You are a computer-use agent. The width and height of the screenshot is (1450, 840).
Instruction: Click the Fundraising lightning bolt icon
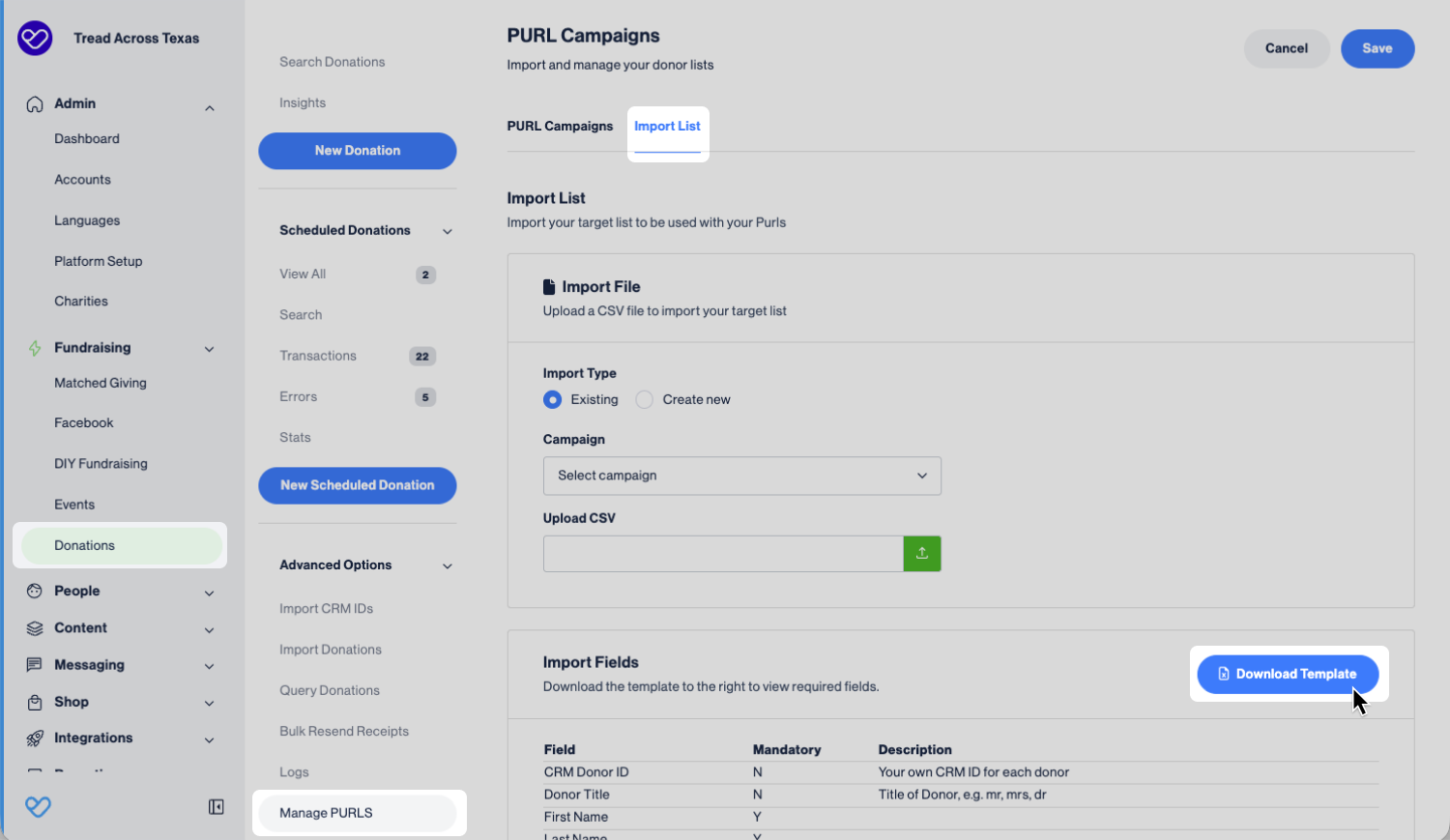(35, 348)
